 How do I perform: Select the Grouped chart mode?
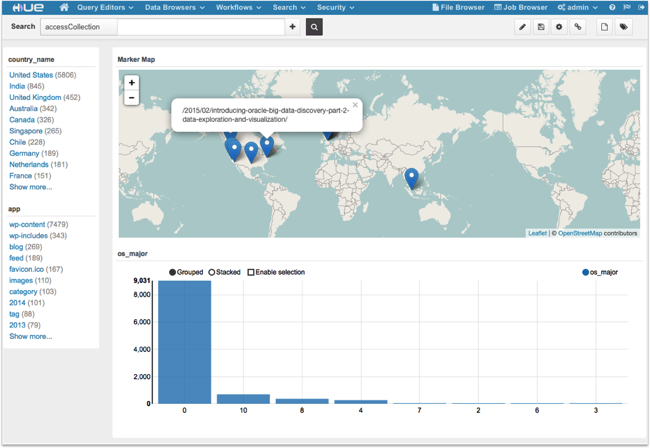tap(186, 272)
